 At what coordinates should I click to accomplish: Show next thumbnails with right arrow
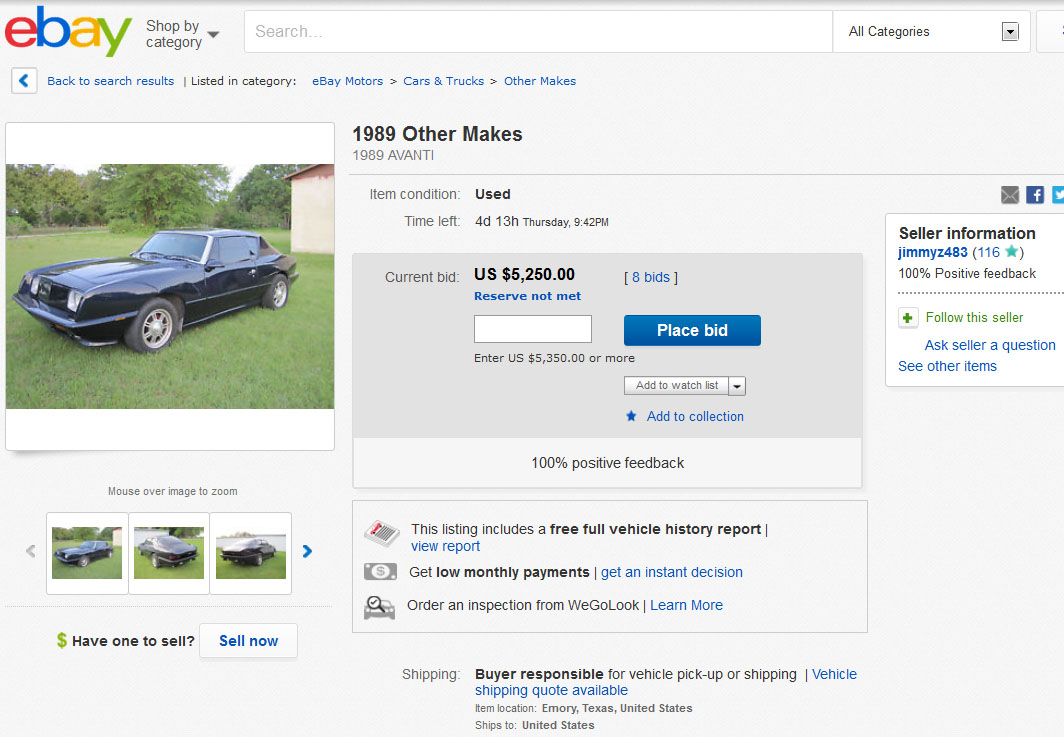click(x=307, y=551)
